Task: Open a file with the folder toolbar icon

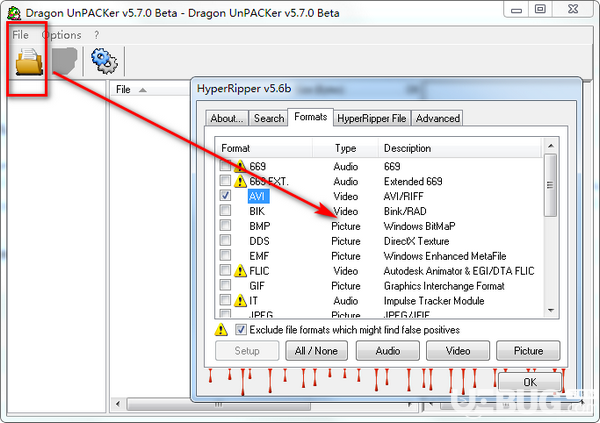Action: [x=29, y=61]
